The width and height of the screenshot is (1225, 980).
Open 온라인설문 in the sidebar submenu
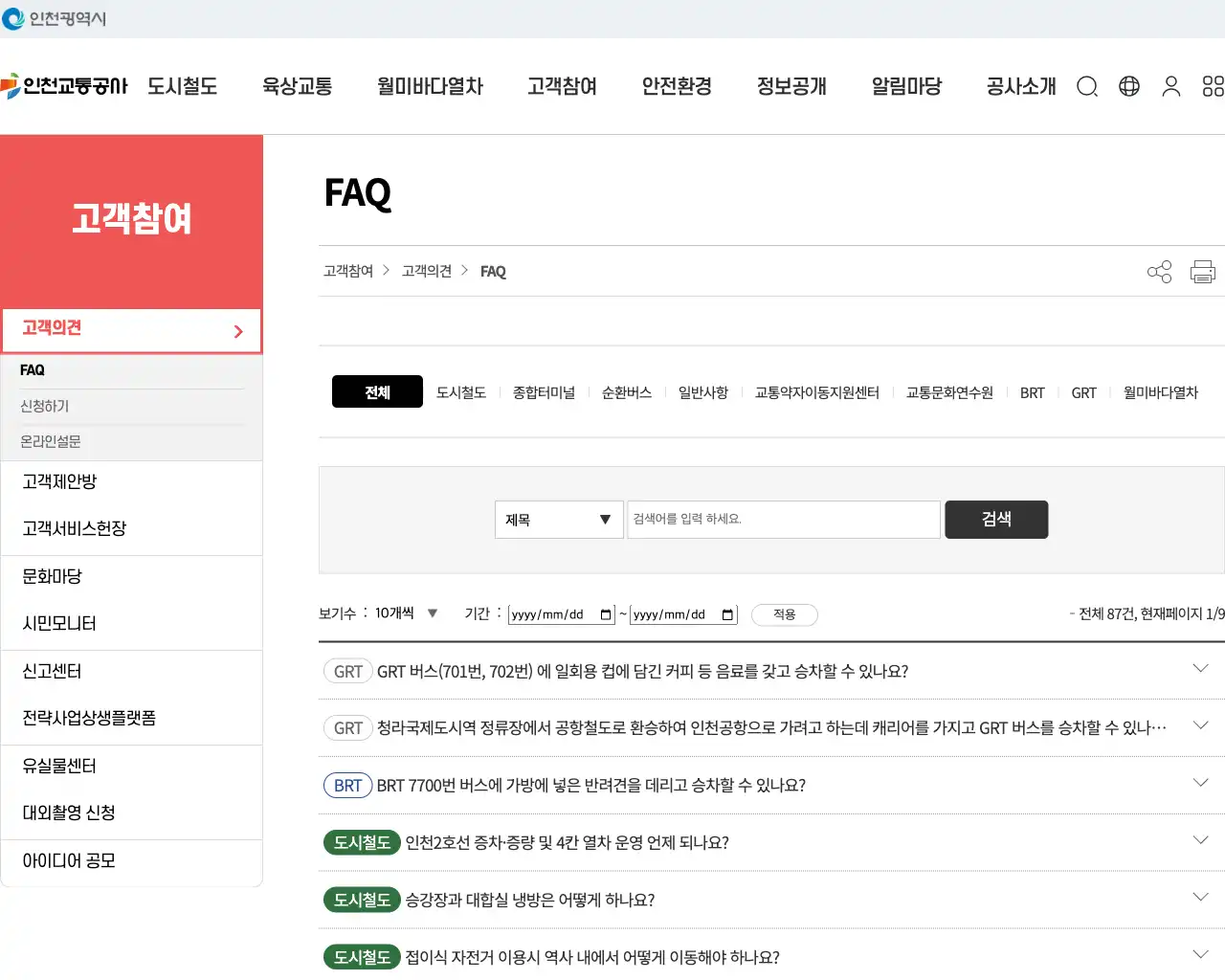[x=51, y=442]
